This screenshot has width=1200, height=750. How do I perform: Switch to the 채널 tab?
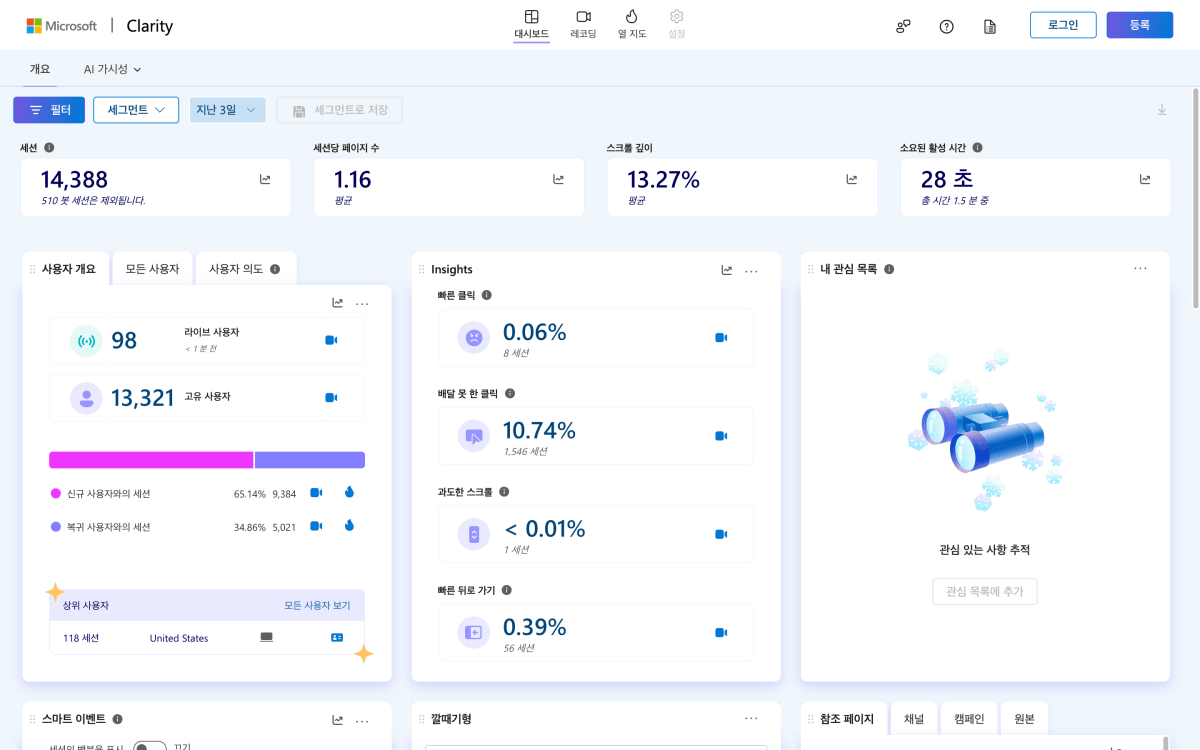tap(914, 719)
